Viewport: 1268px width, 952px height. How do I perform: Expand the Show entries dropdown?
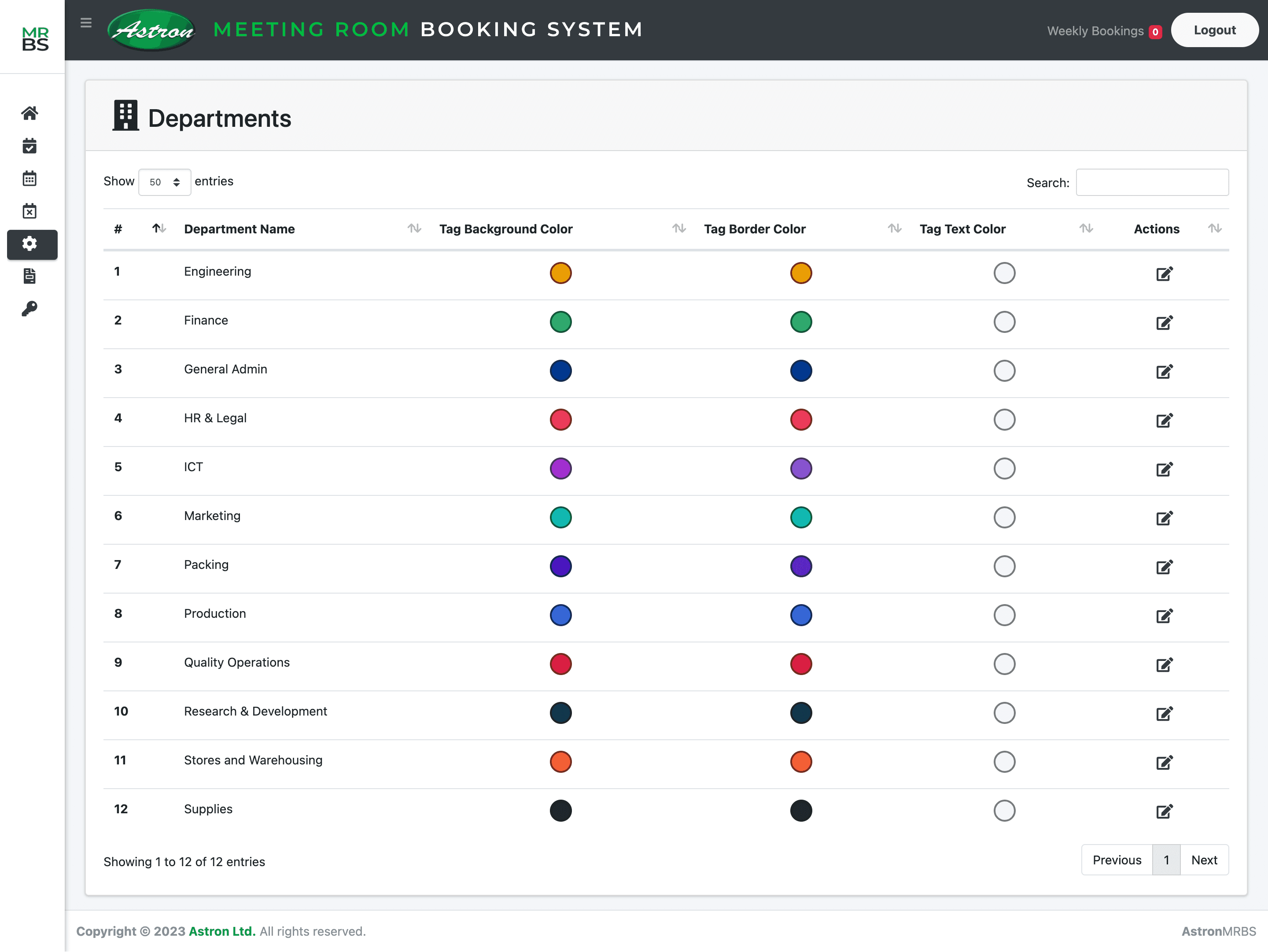(x=165, y=182)
